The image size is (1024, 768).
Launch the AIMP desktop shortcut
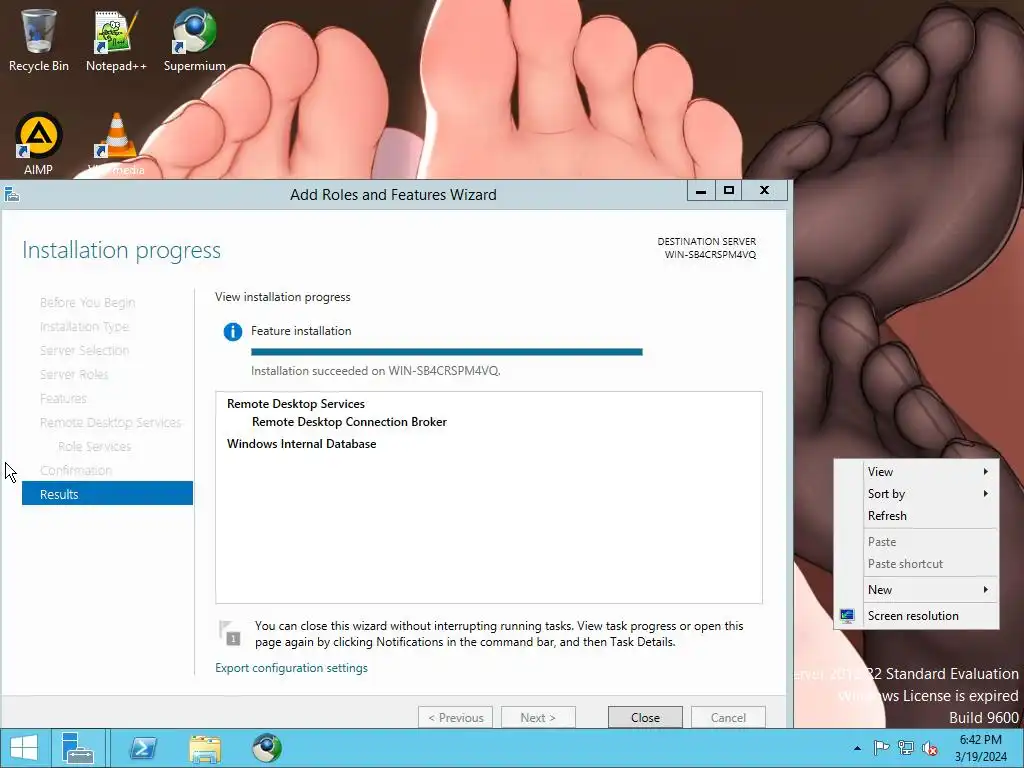[39, 144]
